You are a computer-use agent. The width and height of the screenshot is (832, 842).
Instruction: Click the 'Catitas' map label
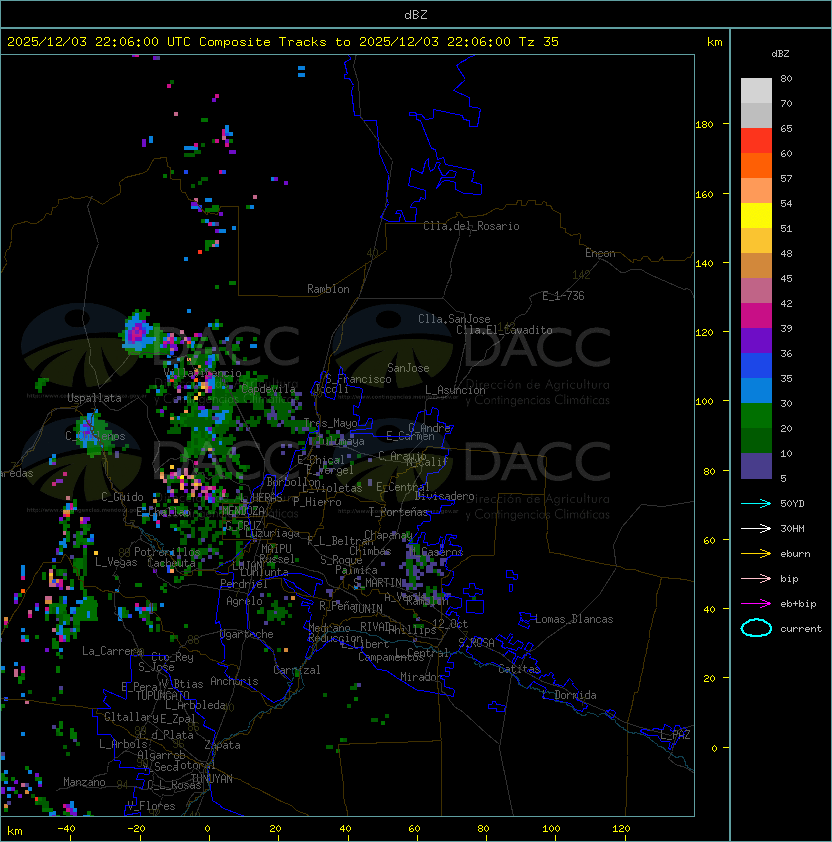click(519, 669)
